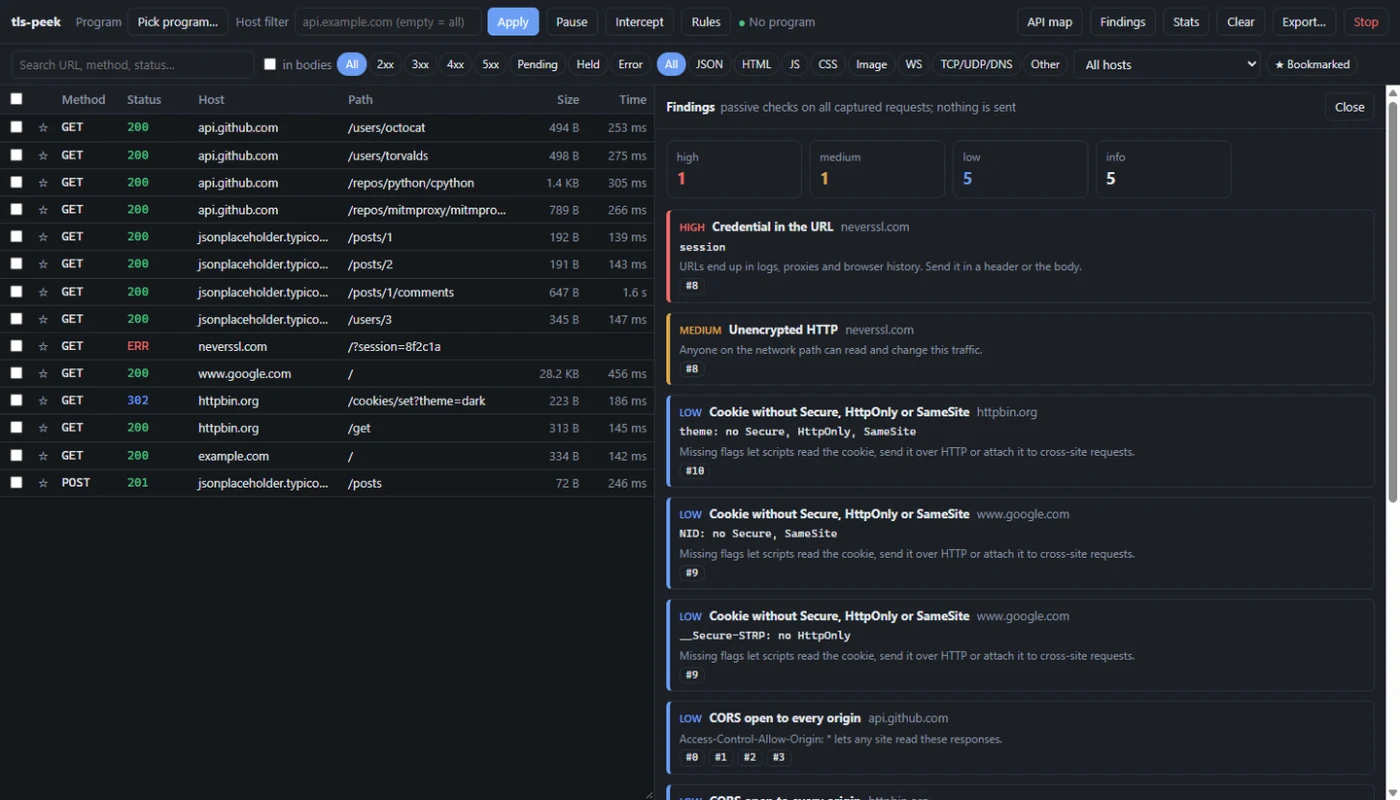The width and height of the screenshot is (1400, 800).
Task: Open request #10 from theme cookie finding
Action: pyautogui.click(x=695, y=470)
